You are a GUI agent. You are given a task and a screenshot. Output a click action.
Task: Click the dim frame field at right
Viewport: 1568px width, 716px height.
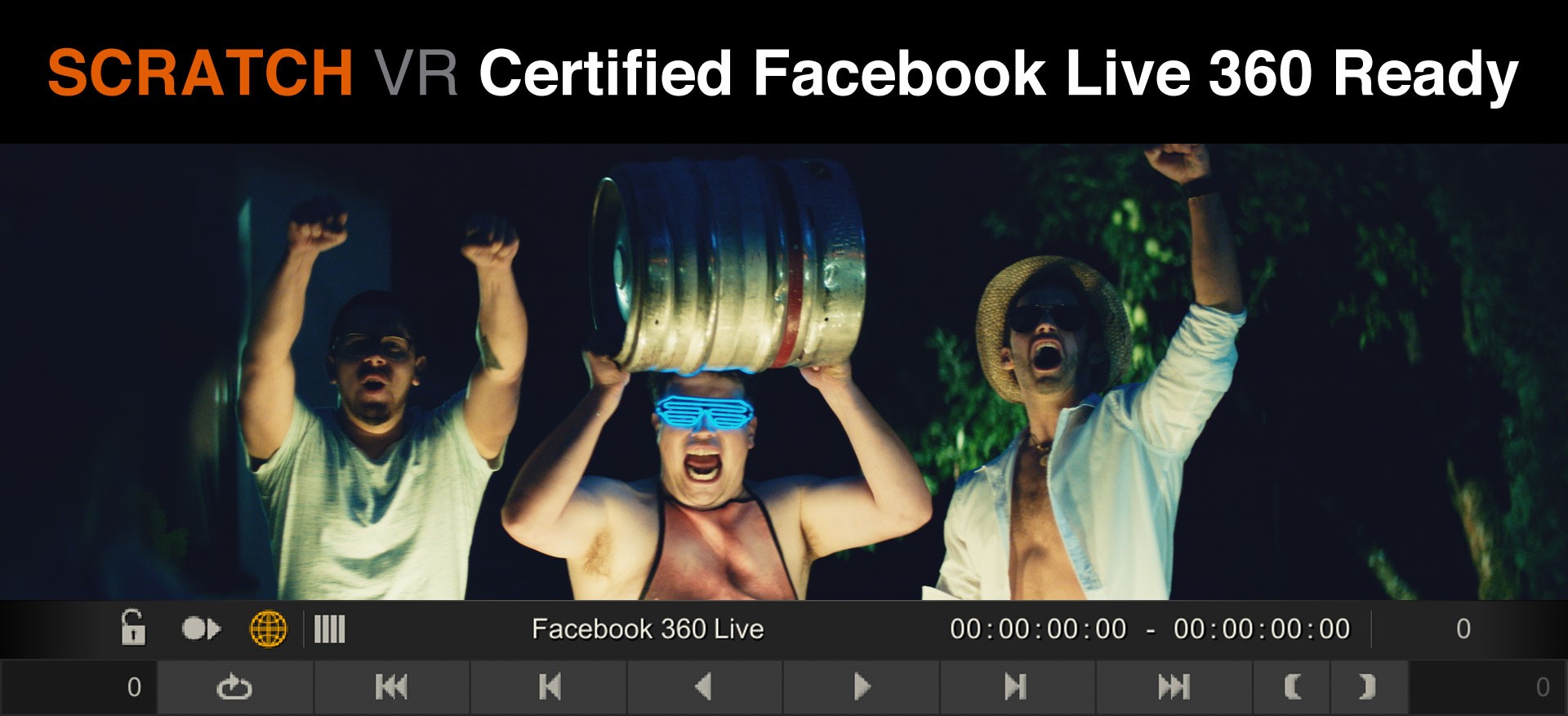tap(1488, 687)
